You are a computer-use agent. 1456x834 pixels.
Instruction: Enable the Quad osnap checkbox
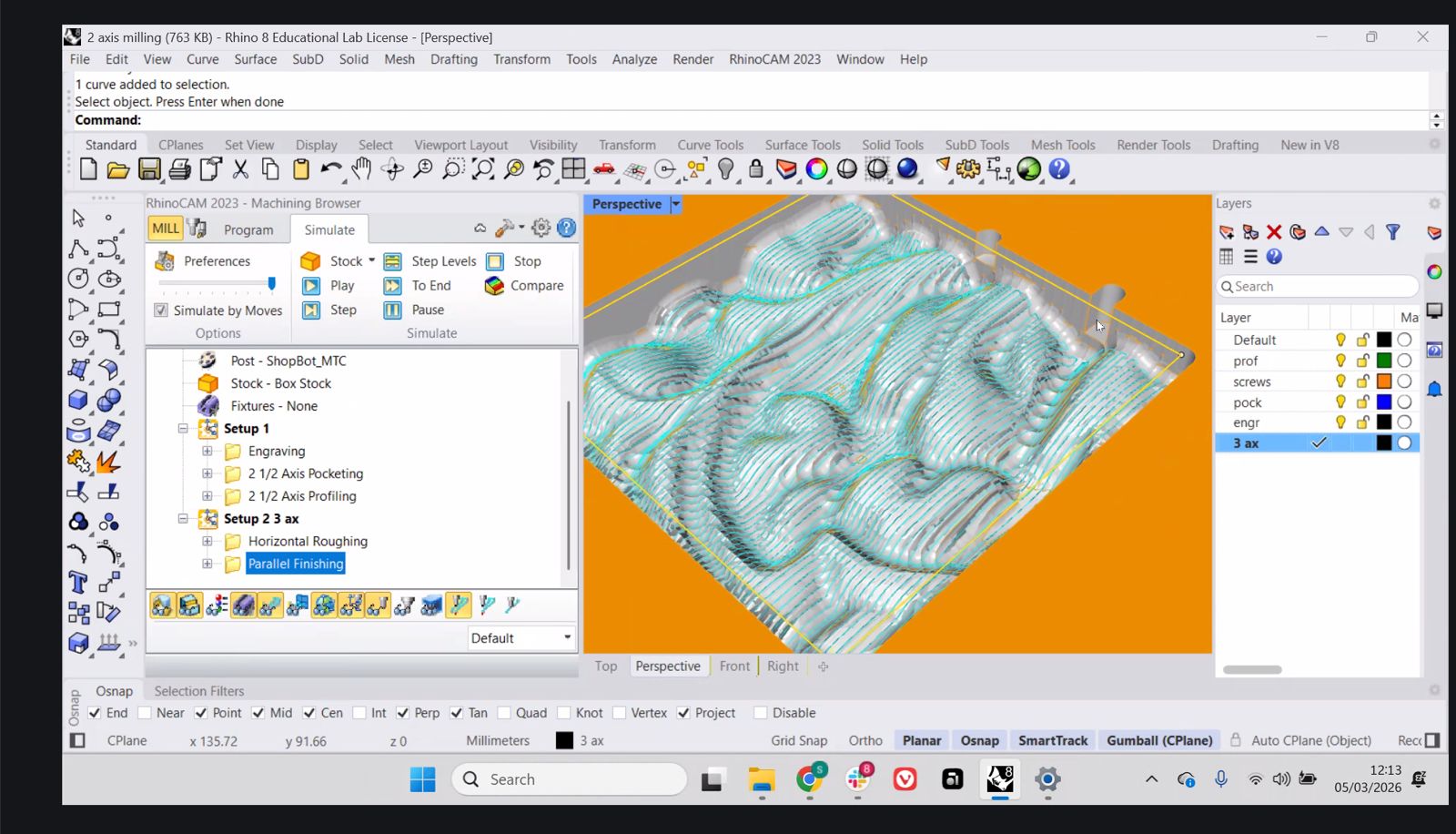click(504, 713)
